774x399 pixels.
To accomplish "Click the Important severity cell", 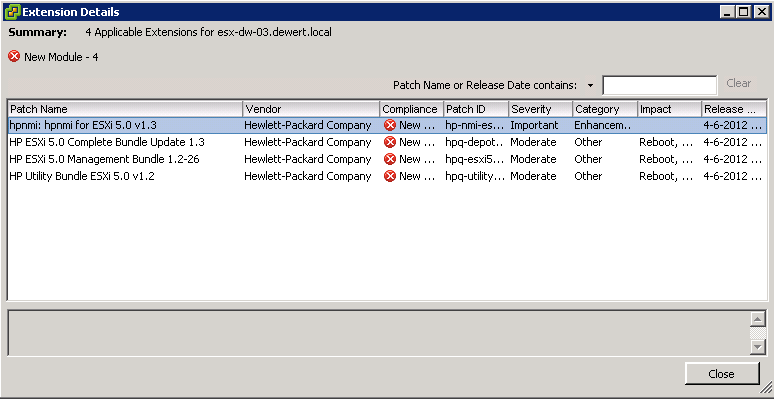I will coord(534,125).
